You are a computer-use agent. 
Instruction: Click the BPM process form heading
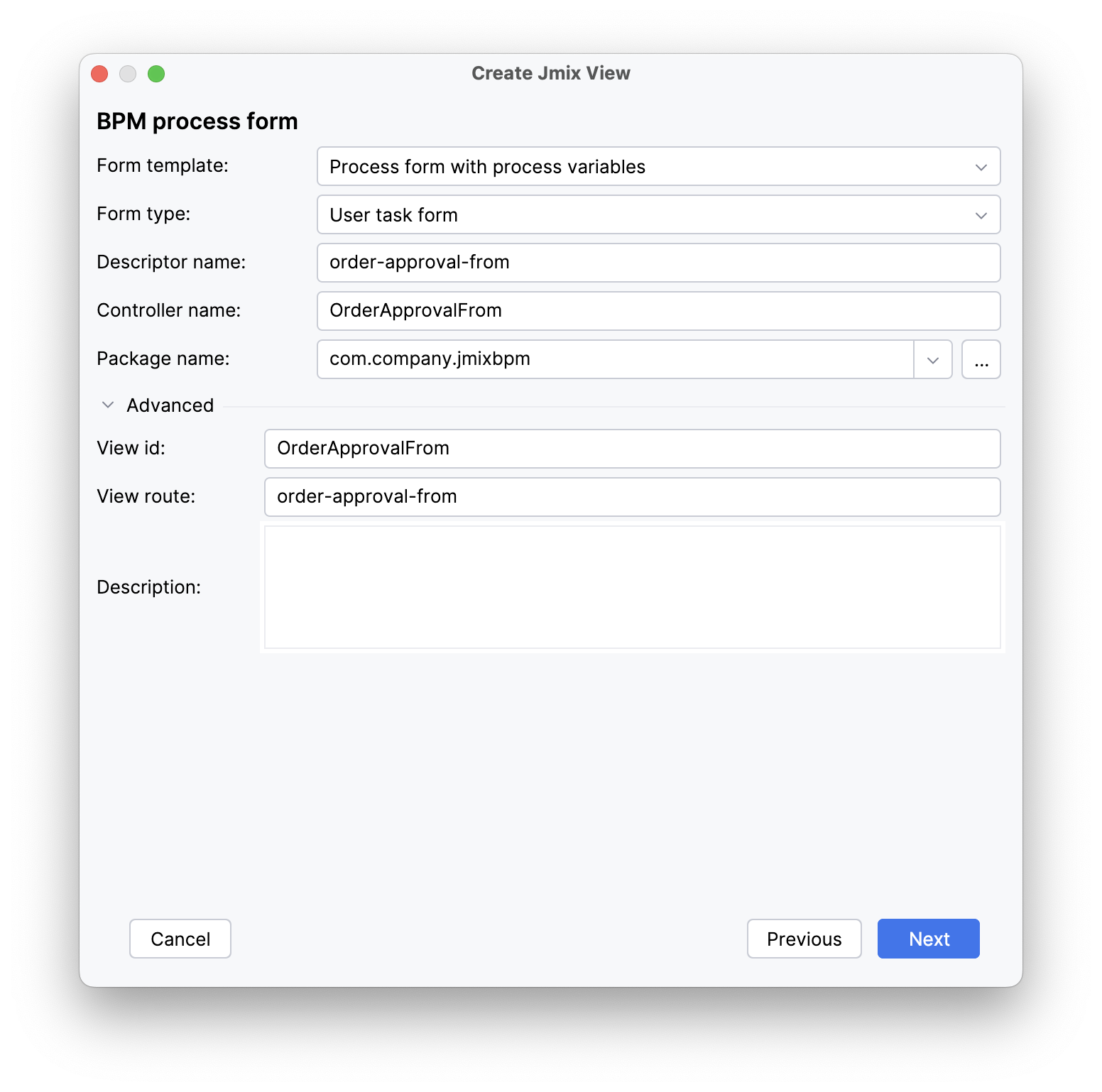coord(197,121)
